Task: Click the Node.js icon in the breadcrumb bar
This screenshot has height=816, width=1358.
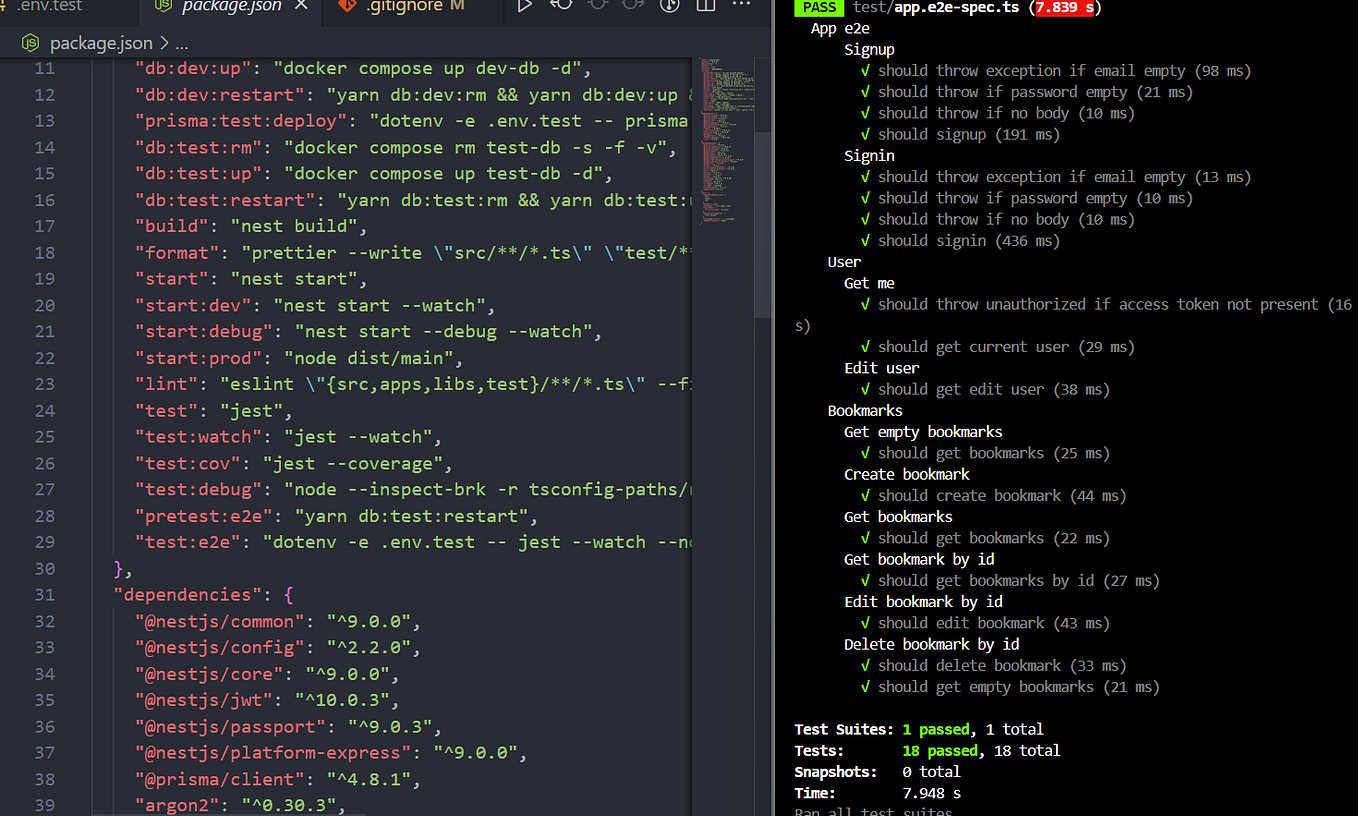Action: pos(30,42)
